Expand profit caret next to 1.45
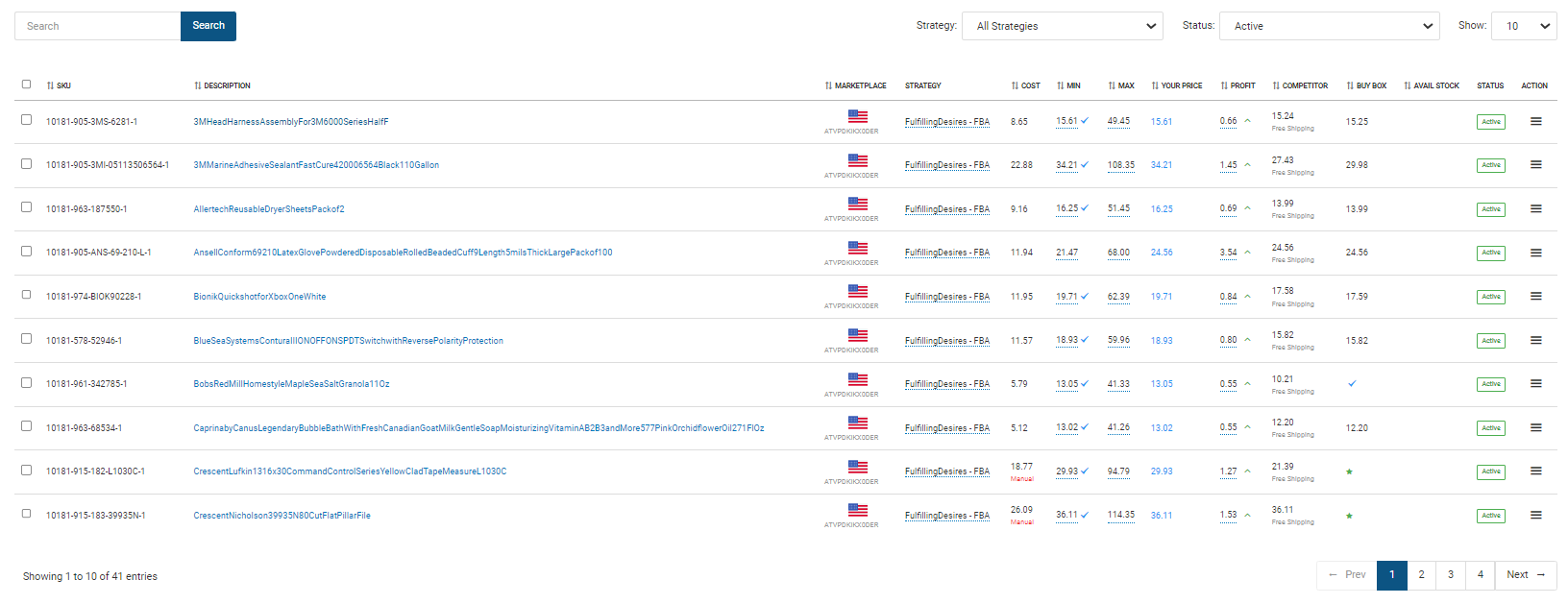 click(1247, 165)
